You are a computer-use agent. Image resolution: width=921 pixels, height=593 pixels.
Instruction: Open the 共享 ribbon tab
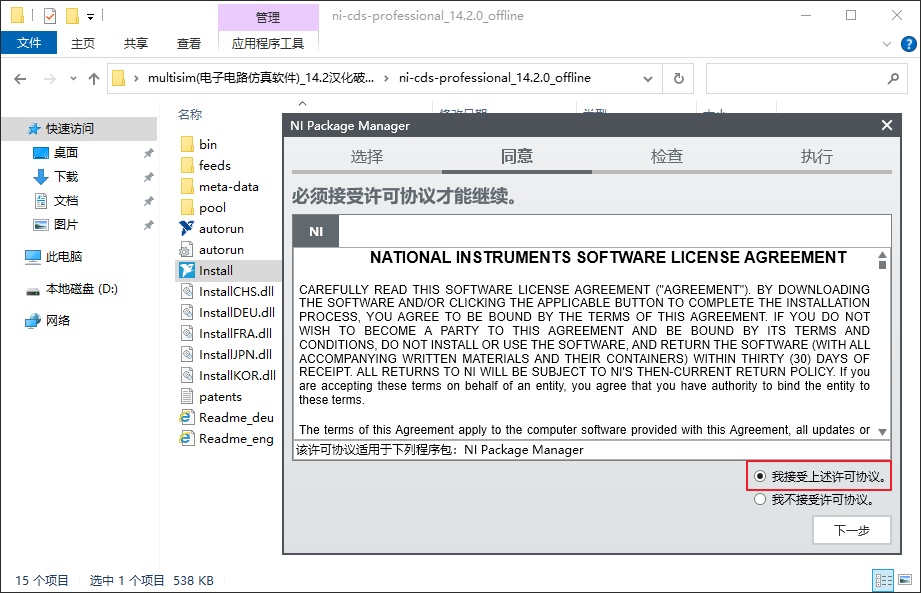136,43
